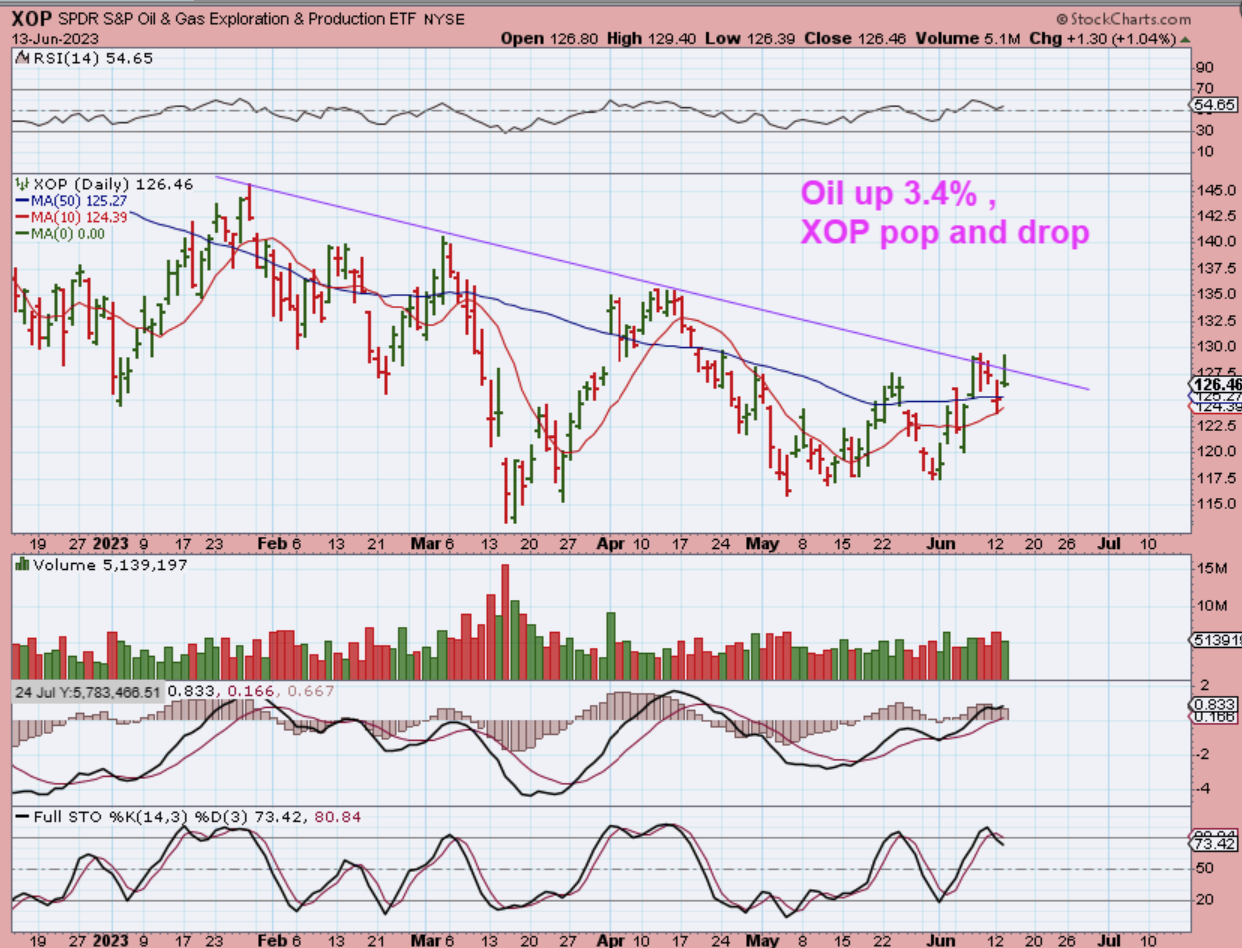The width and height of the screenshot is (1242, 948).
Task: Click the 73.42 tag on stochastic right axis
Action: (1213, 845)
